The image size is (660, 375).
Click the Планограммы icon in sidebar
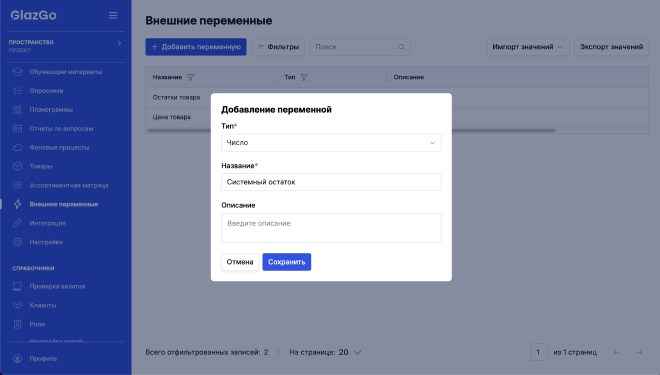17,110
